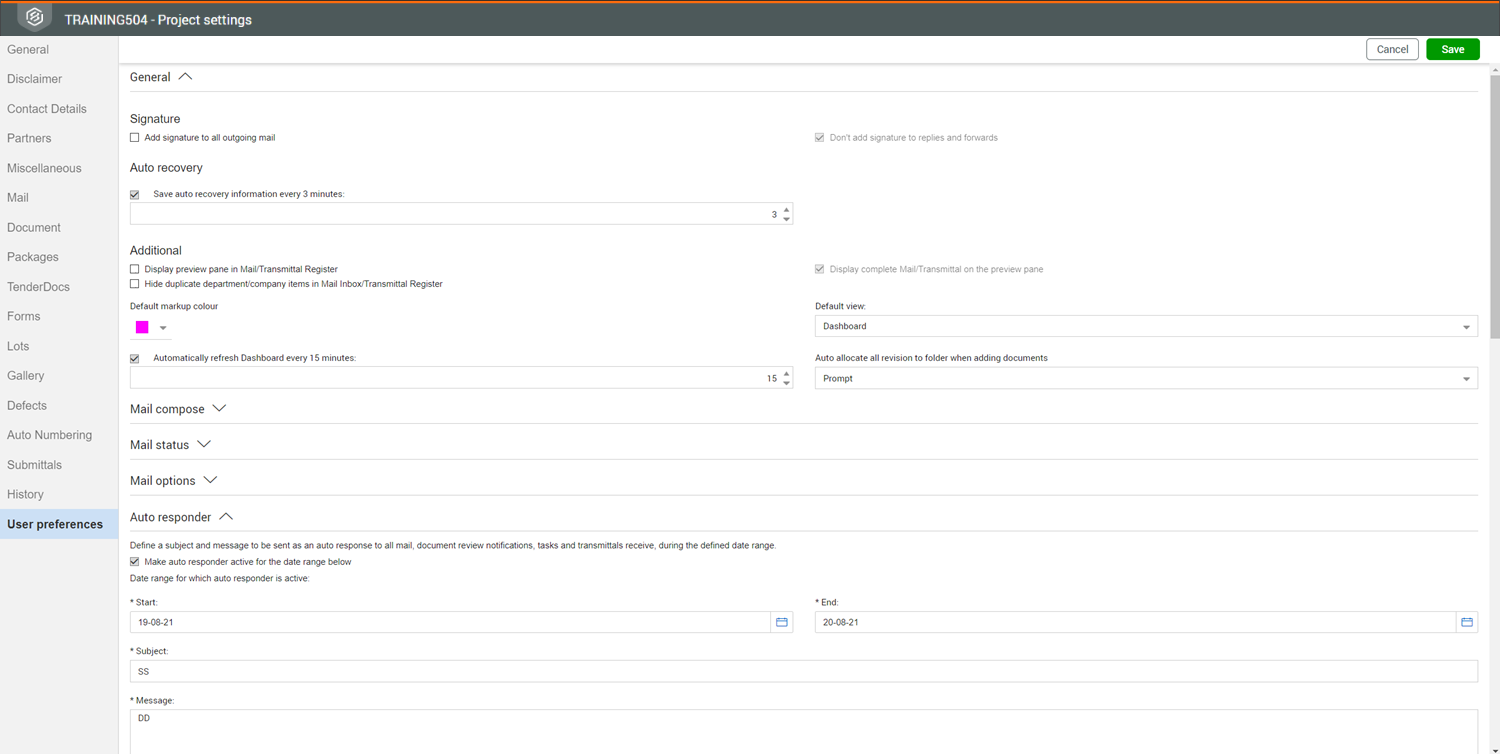Uncheck Make auto responder active checkbox
Image resolution: width=1500 pixels, height=755 pixels.
(x=135, y=562)
